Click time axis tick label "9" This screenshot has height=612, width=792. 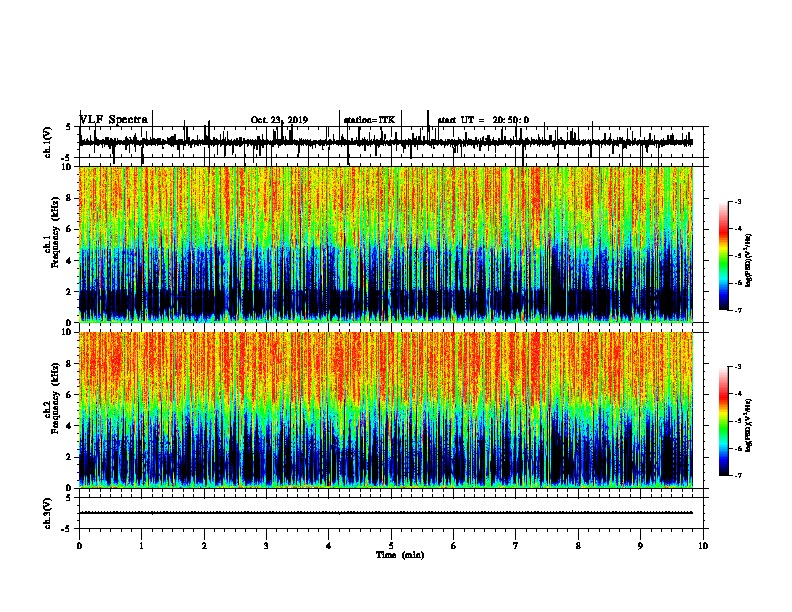(640, 545)
